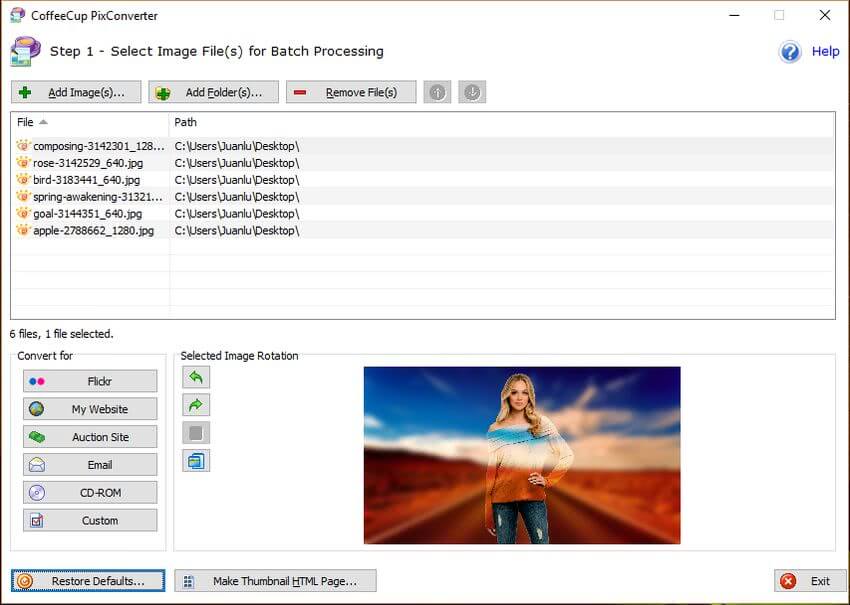Click file icon beside bird-3183441_640.jpg
This screenshot has height=605, width=850.
23,179
